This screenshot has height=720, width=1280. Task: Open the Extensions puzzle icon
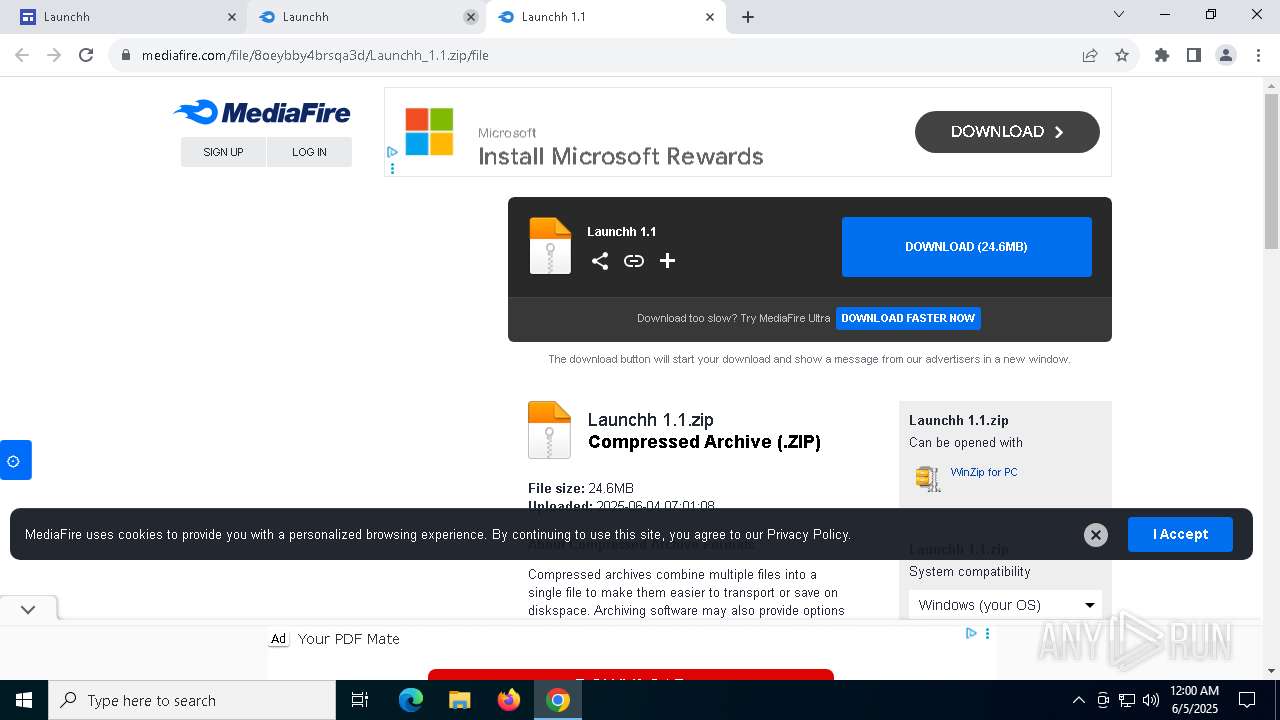(1162, 56)
